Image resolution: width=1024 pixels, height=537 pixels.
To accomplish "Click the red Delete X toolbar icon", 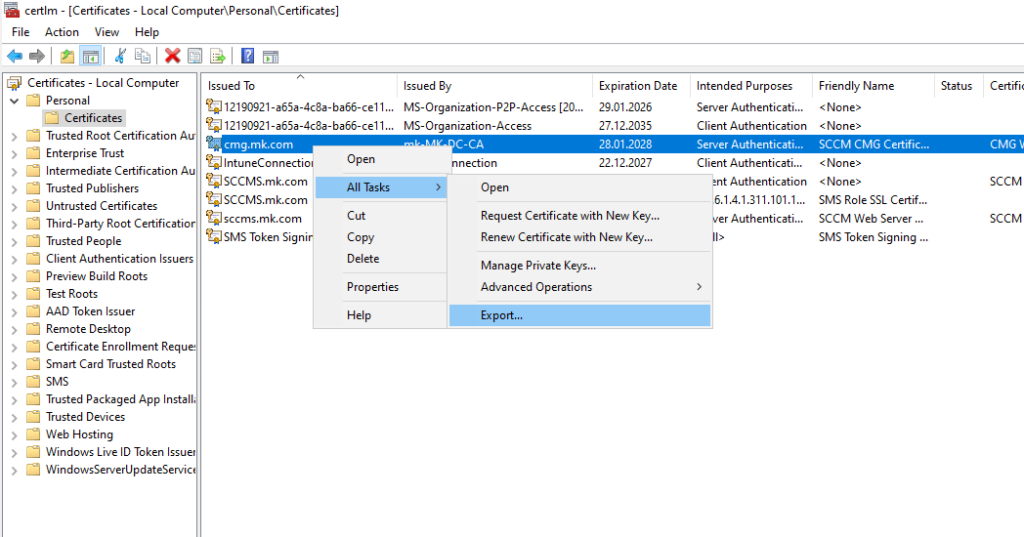I will click(172, 56).
